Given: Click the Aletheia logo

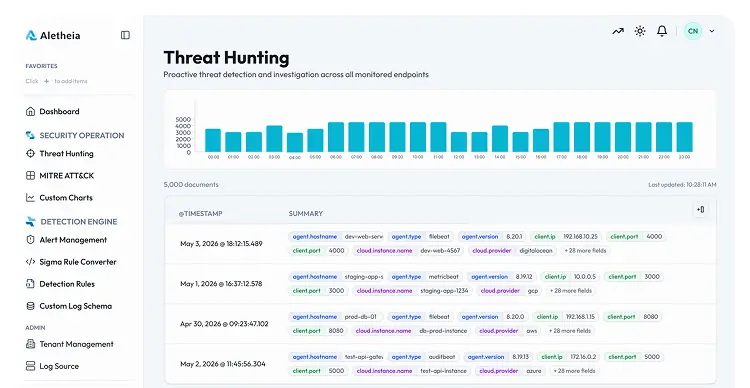Looking at the screenshot, I should coord(53,35).
